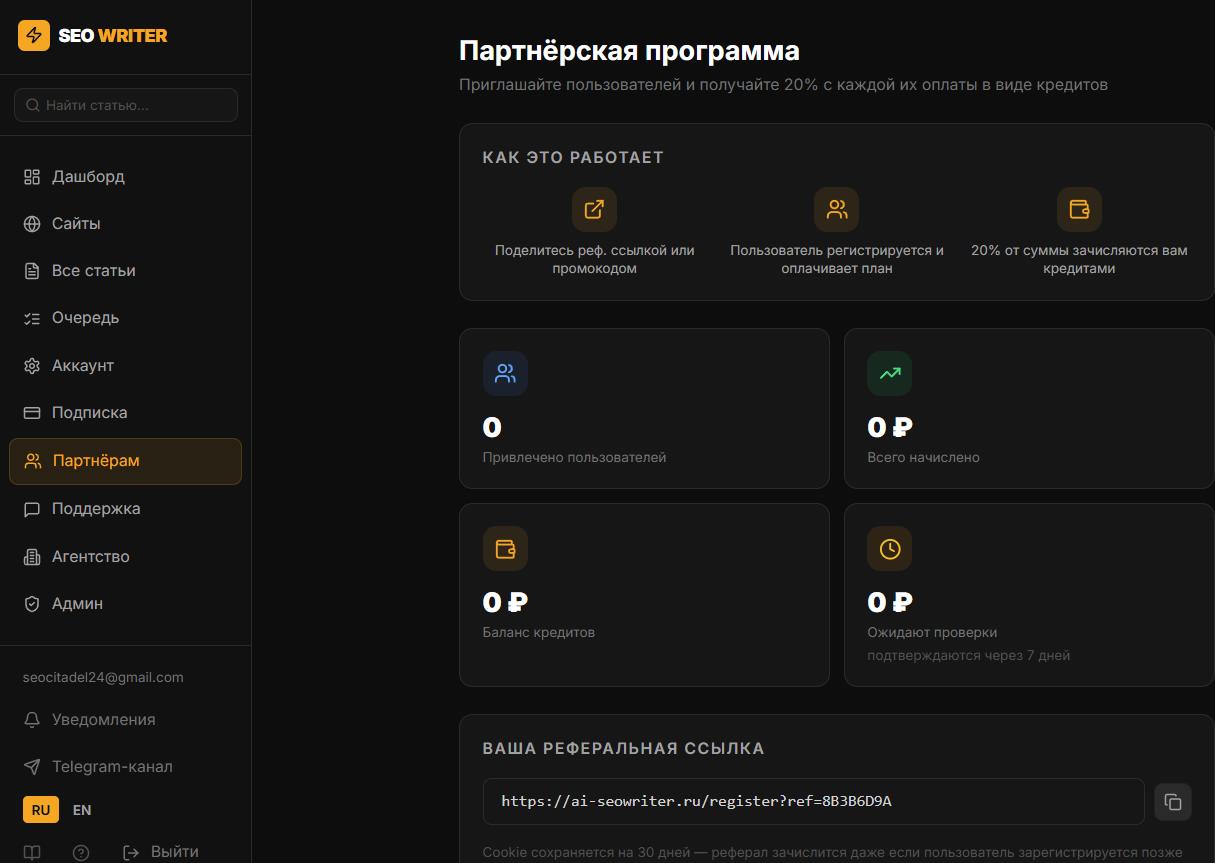Image resolution: width=1215 pixels, height=863 pixels.
Task: Click the 20% credits wallet step icon
Action: (1079, 209)
